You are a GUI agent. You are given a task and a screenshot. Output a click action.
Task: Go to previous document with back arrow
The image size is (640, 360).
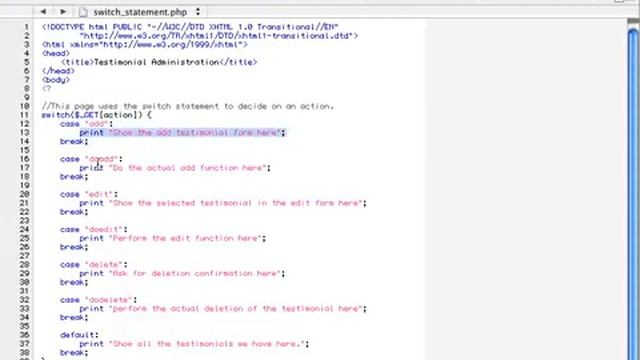[43, 12]
